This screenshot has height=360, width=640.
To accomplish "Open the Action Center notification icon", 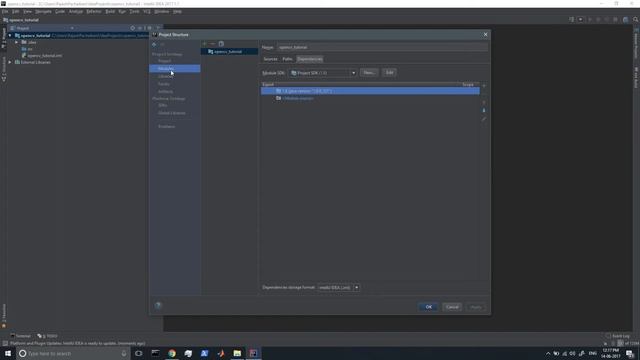I will (630, 353).
